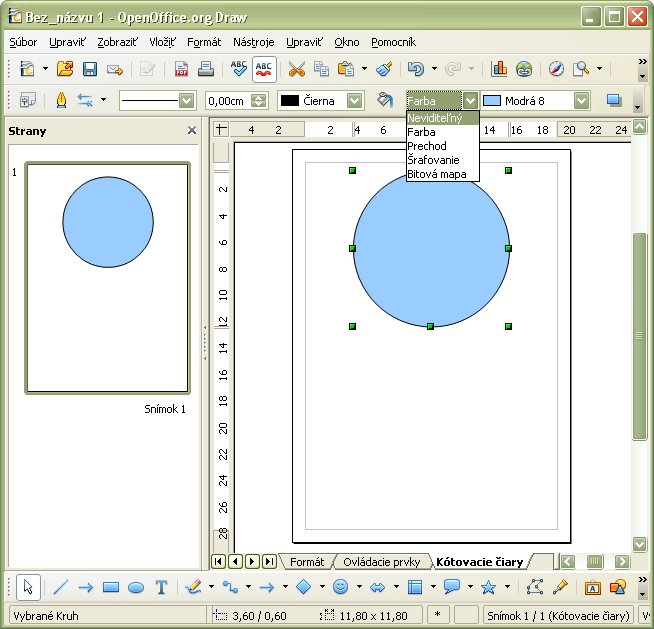Open the Nástroje menu
The height and width of the screenshot is (629, 654).
coord(254,42)
